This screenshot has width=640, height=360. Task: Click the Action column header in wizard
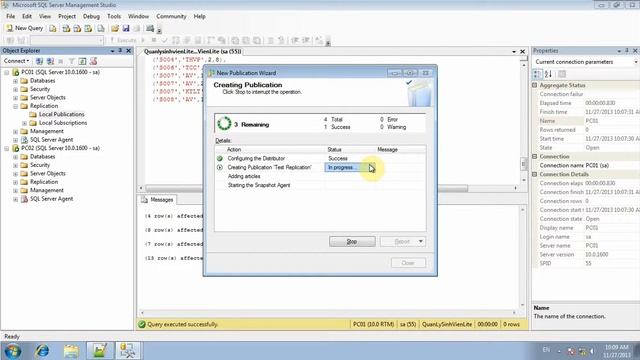[270, 150]
